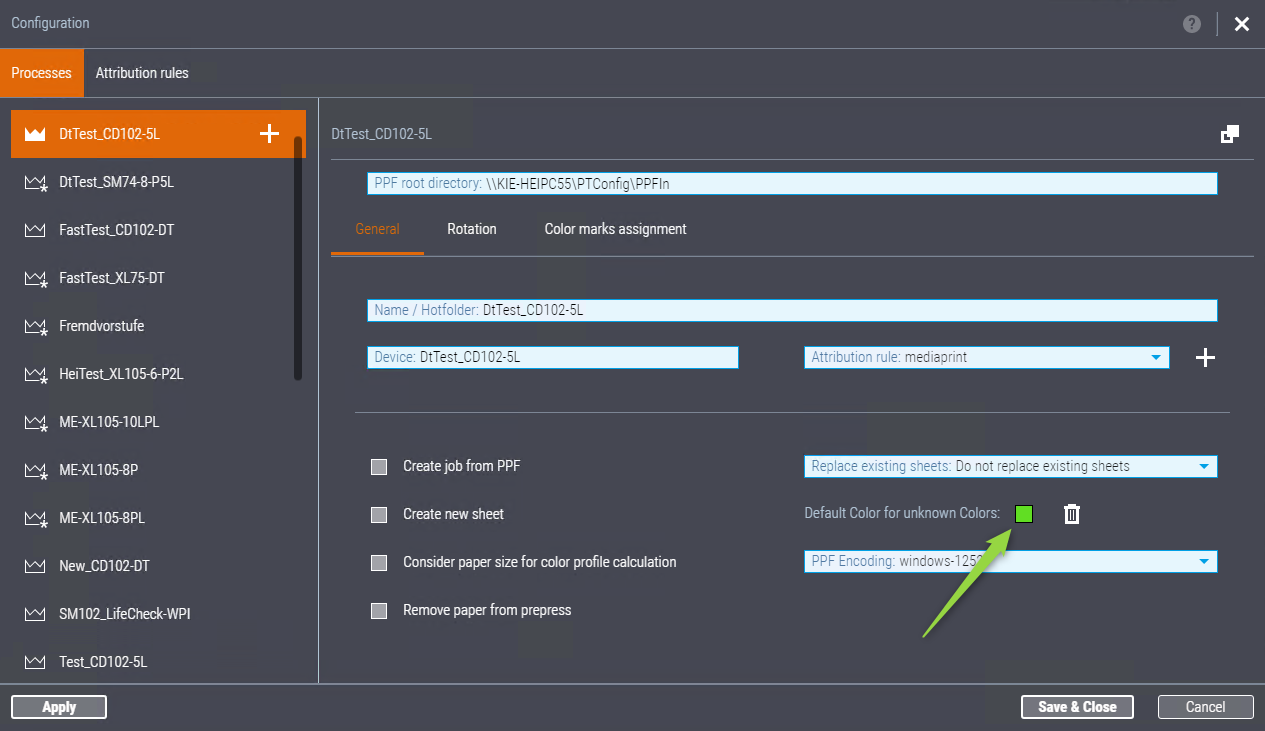Click the Save & Close button
Screen dimensions: 1265x731
[1076, 707]
